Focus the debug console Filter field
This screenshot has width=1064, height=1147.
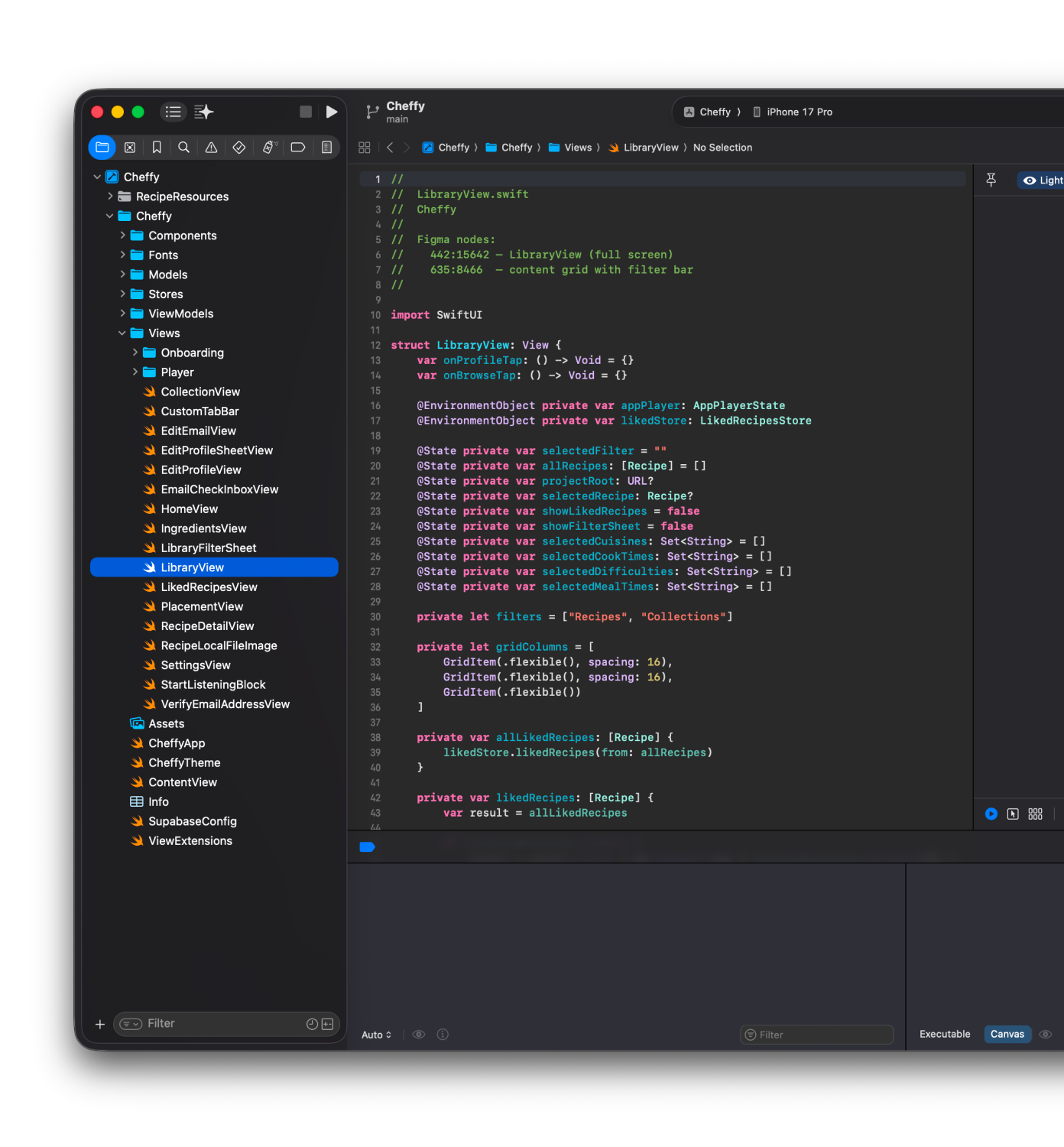[x=817, y=1035]
